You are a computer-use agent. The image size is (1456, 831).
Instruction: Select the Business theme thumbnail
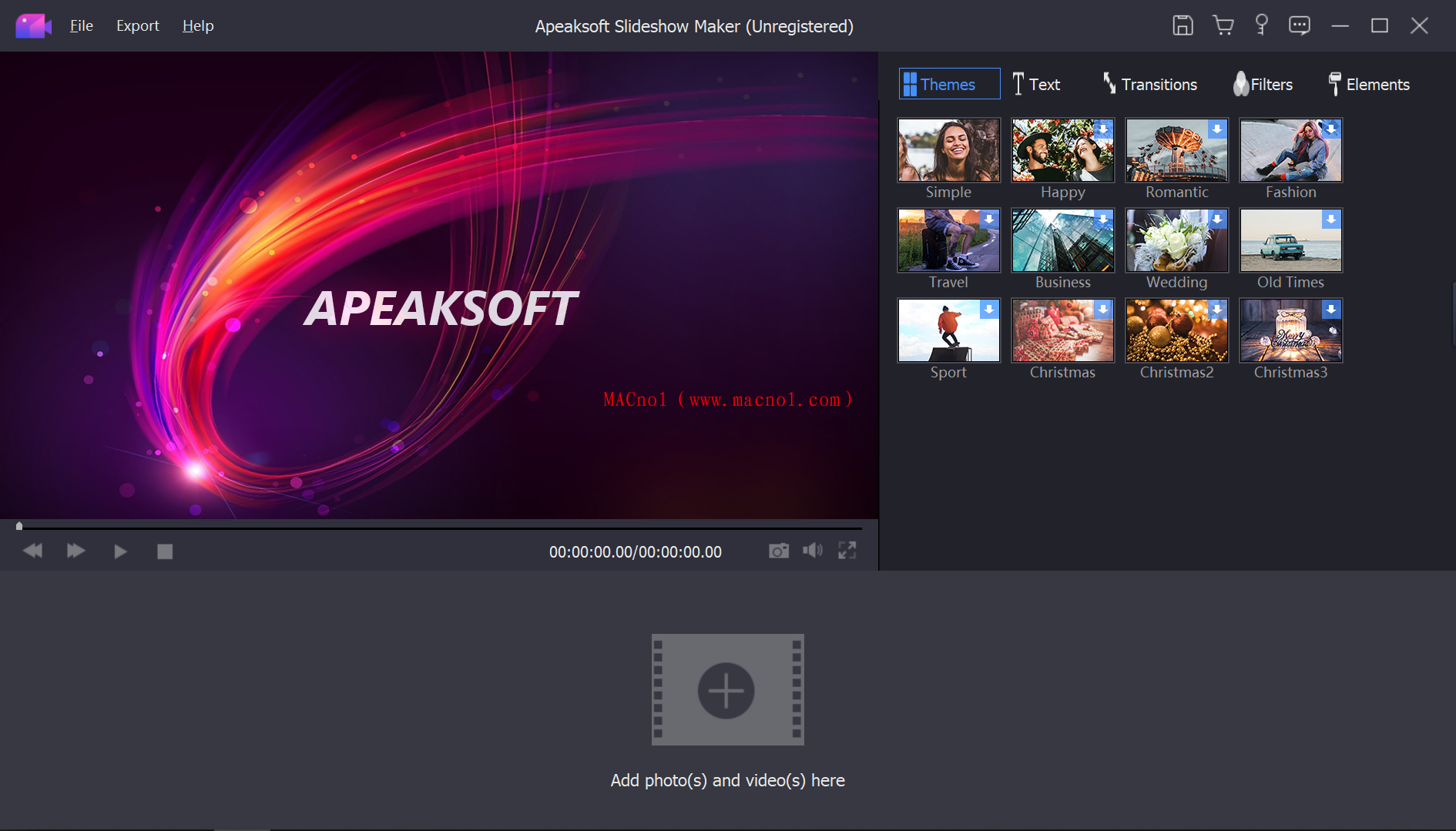(x=1063, y=240)
